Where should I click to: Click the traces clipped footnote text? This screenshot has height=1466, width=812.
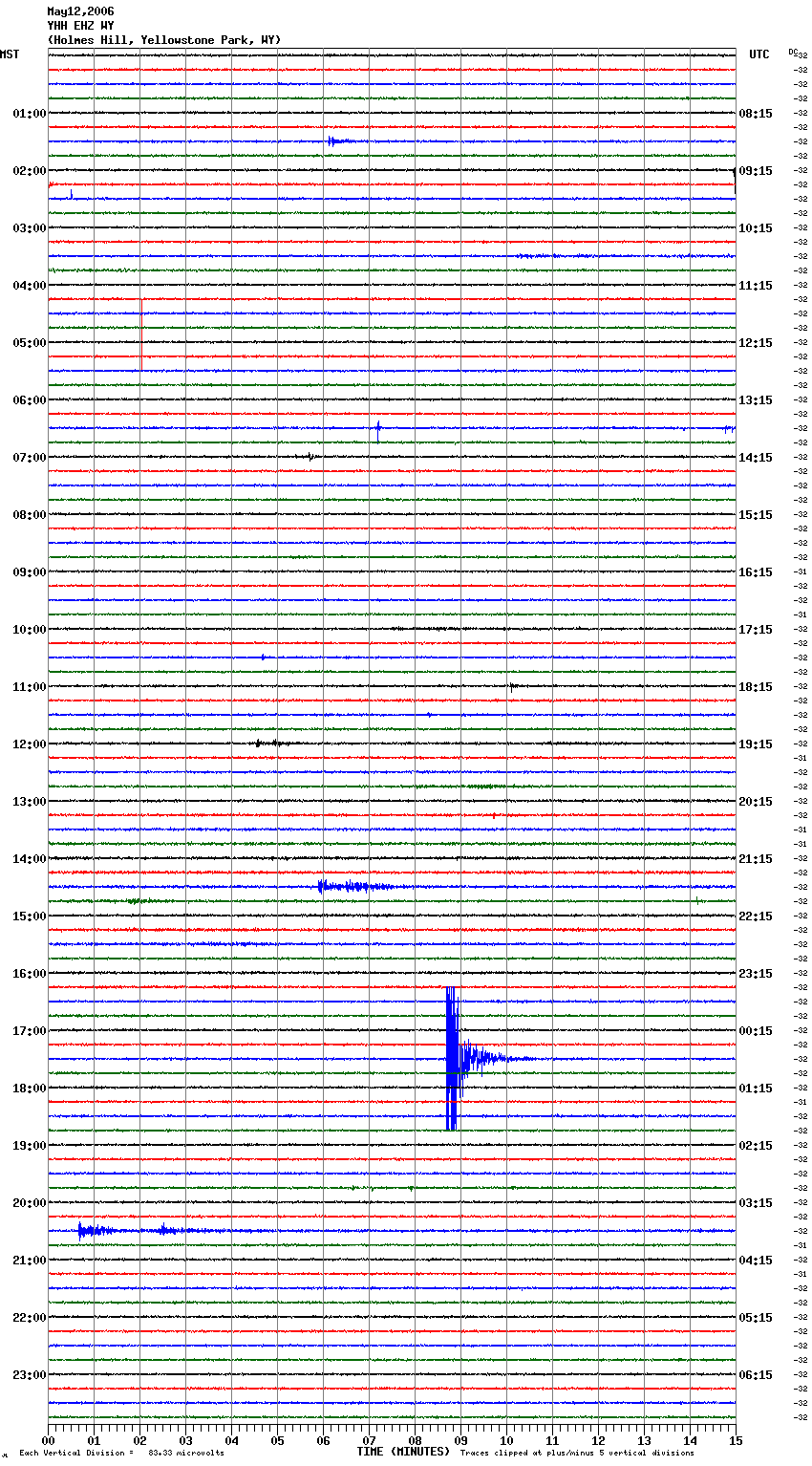tap(577, 1454)
